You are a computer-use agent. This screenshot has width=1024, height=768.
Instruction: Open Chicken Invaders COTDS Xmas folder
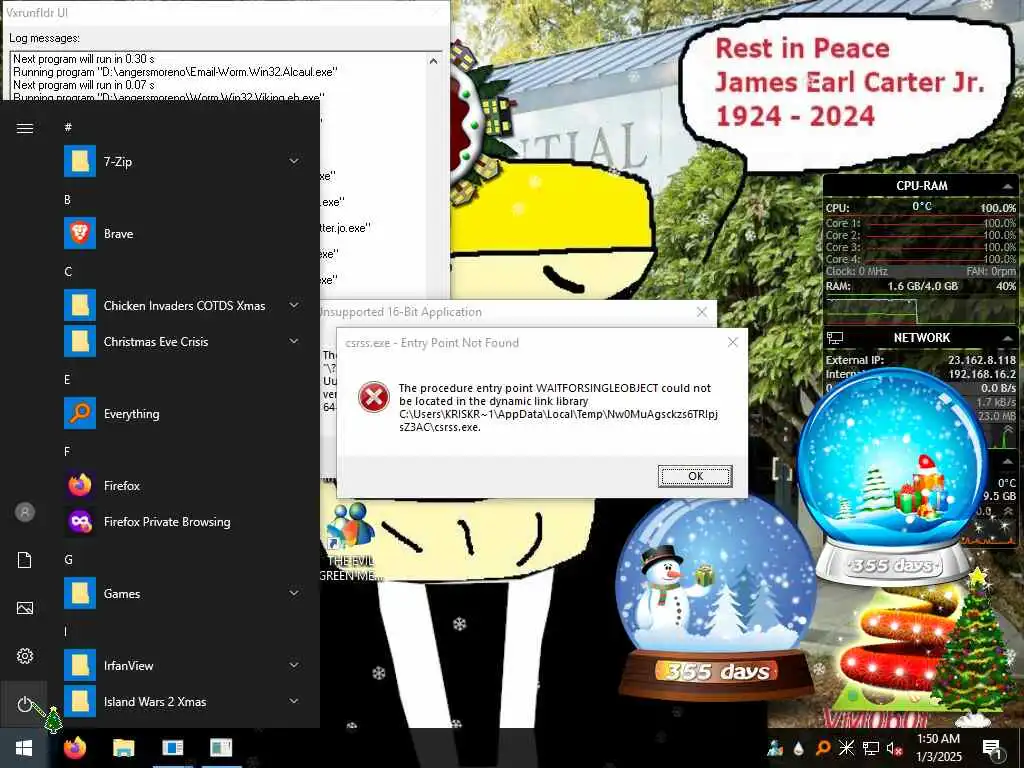coord(183,306)
